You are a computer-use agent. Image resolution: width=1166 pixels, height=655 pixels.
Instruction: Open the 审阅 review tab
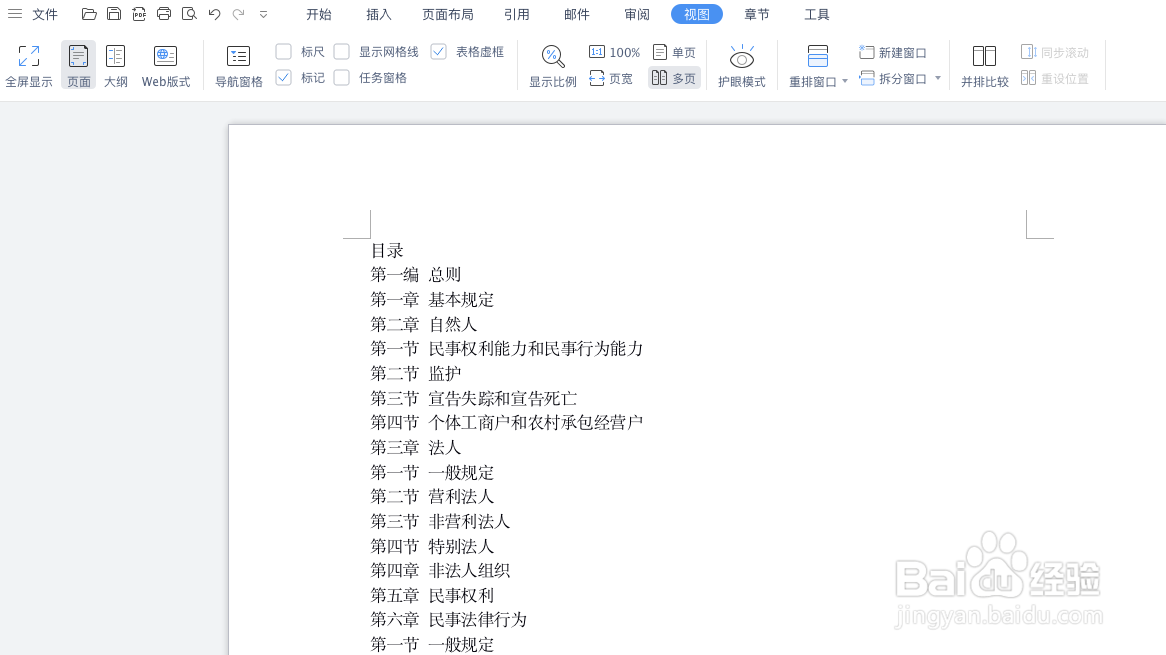(x=637, y=14)
